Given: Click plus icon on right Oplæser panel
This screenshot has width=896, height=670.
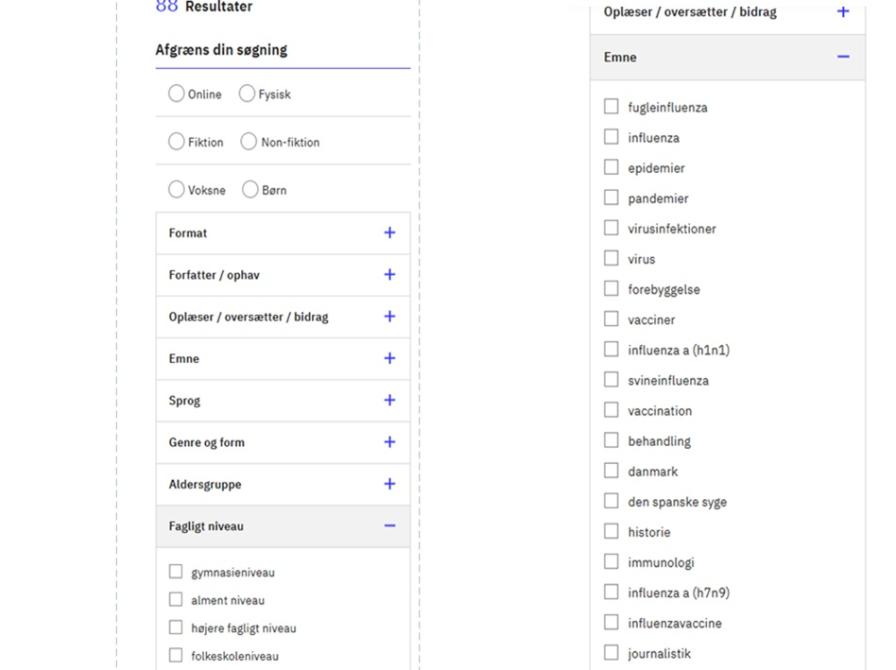Looking at the screenshot, I should click(x=843, y=12).
